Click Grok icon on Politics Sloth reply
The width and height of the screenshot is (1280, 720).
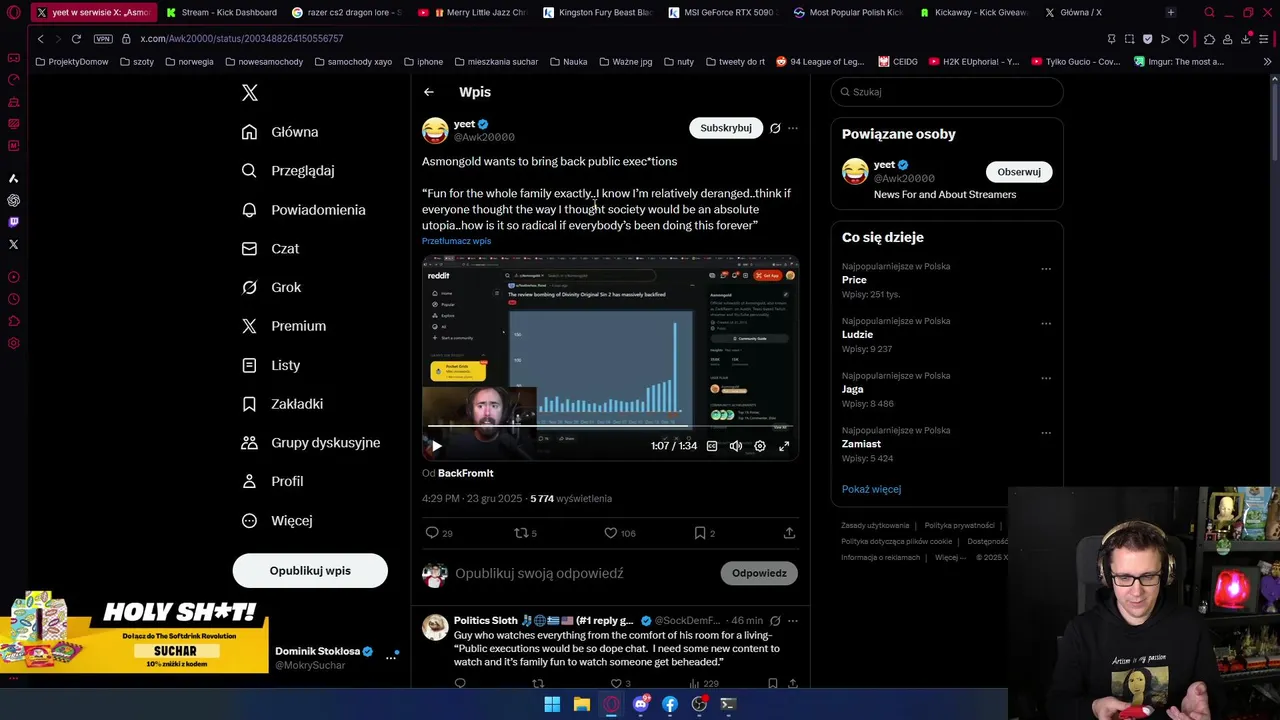point(775,621)
